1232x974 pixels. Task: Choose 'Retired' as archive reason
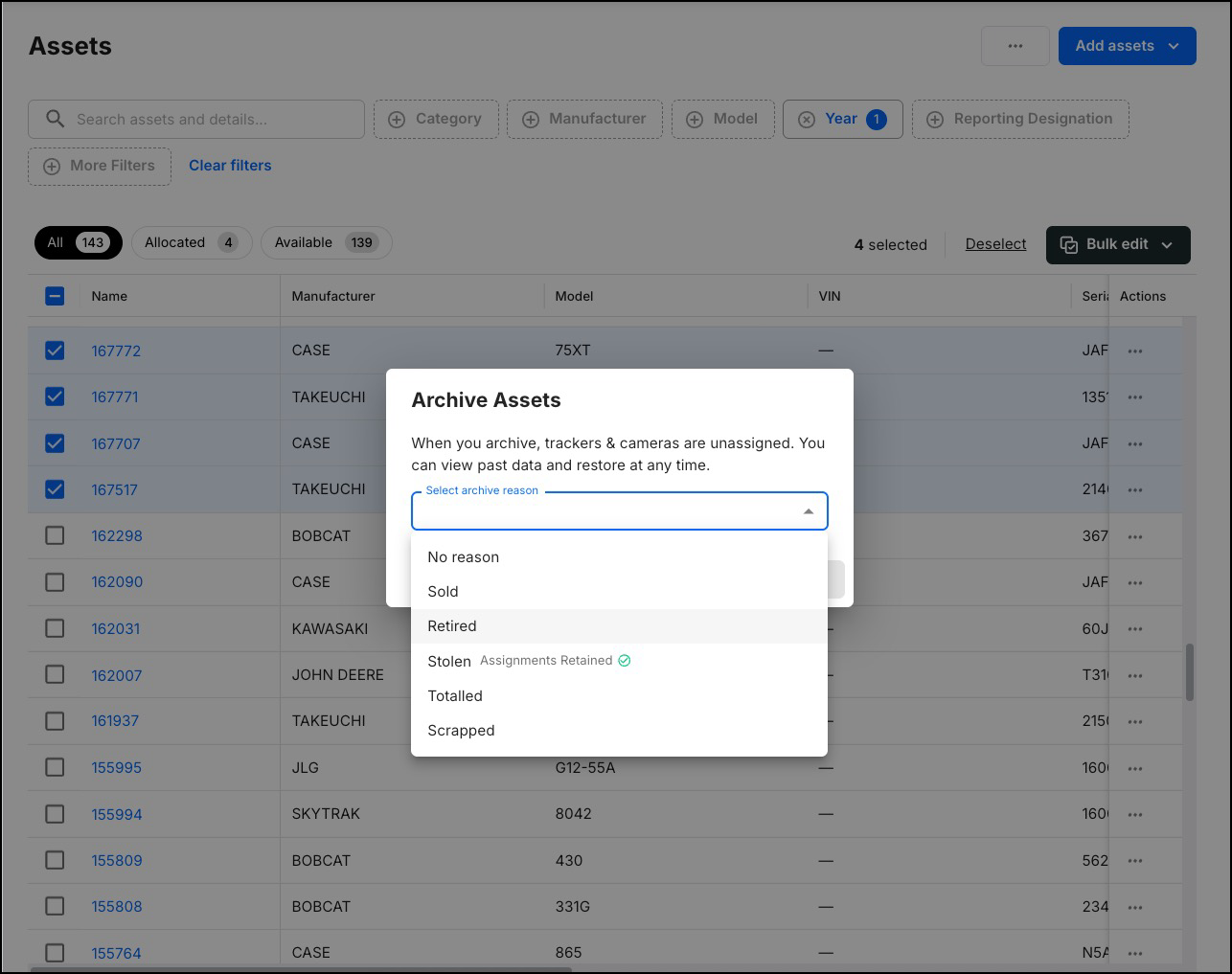[619, 626]
